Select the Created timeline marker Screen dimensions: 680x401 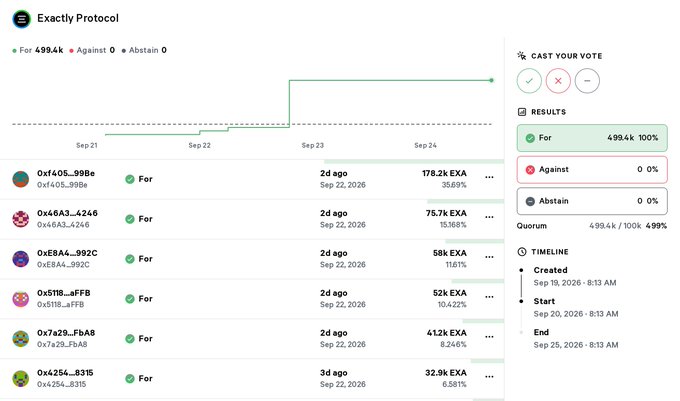click(521, 270)
